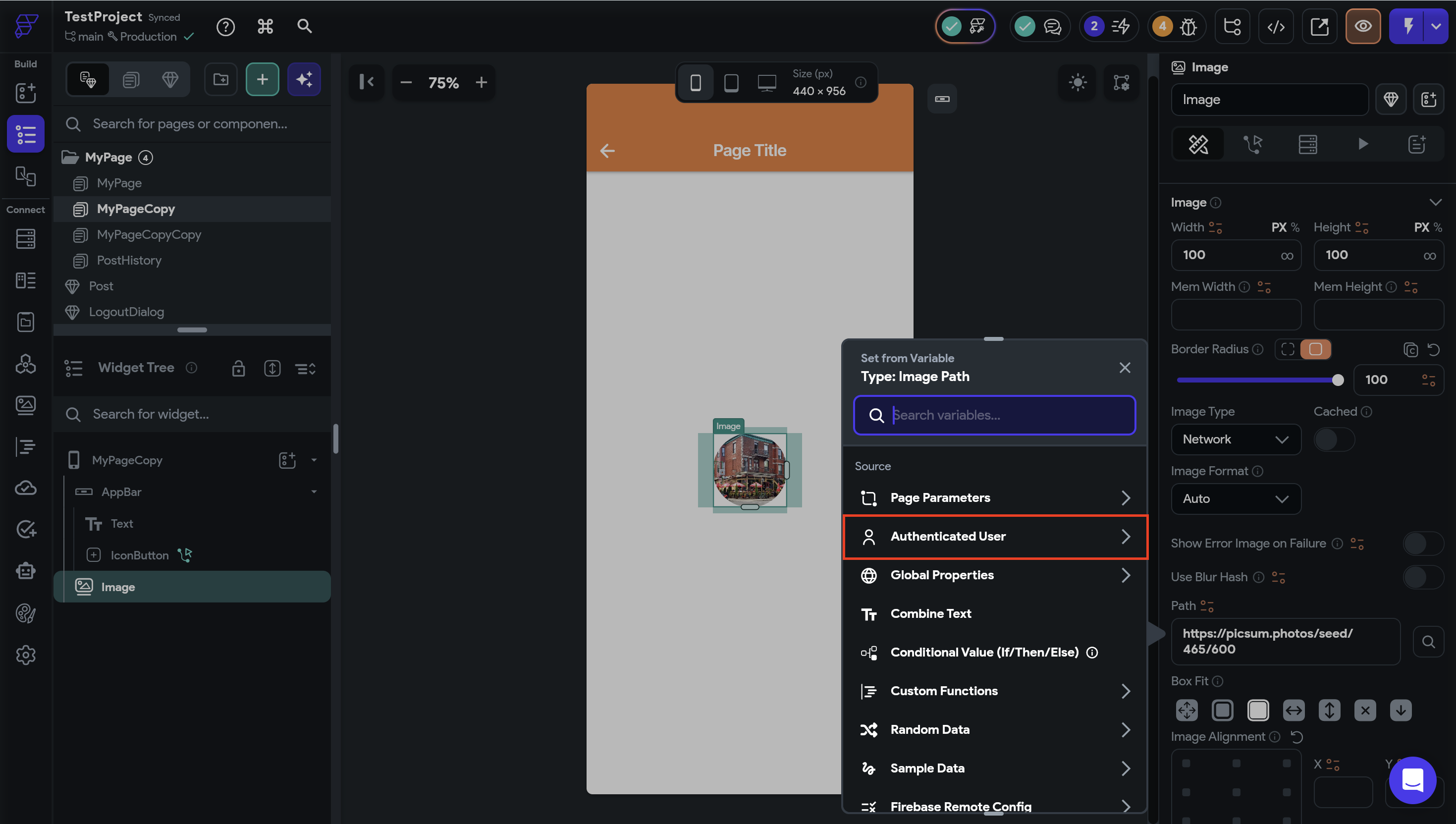Open the Image Type Network dropdown
Screen dimensions: 1456x824
click(1236, 439)
